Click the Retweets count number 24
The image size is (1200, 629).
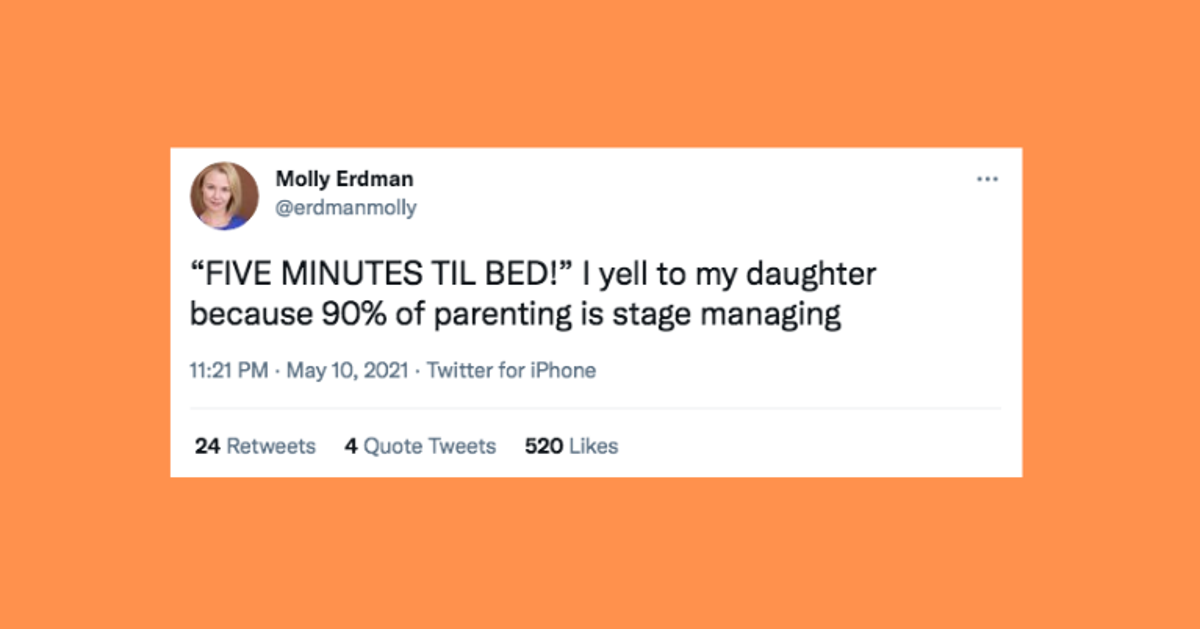(205, 446)
